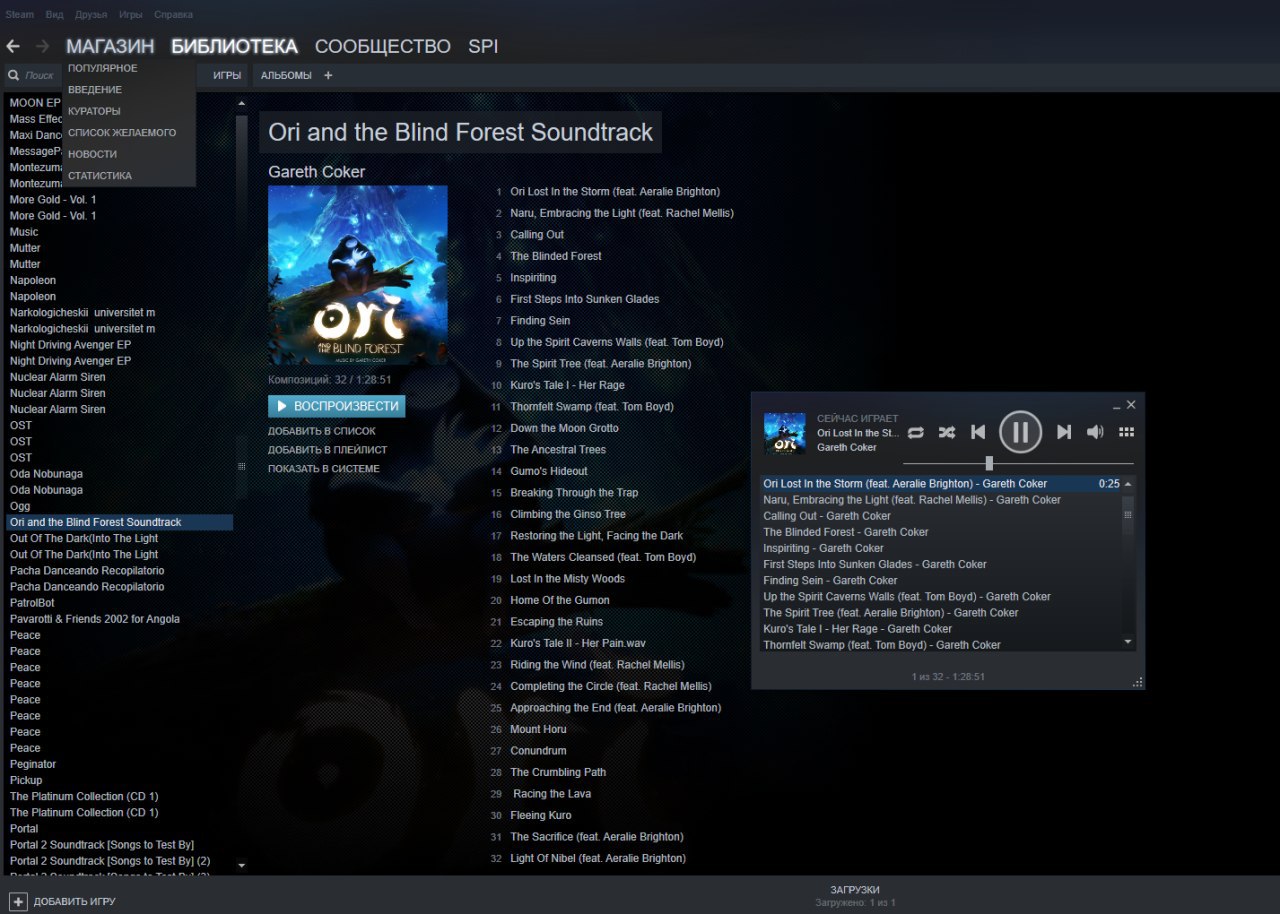
Task: Click the plus icon for Добавить игру
Action: tap(18, 901)
